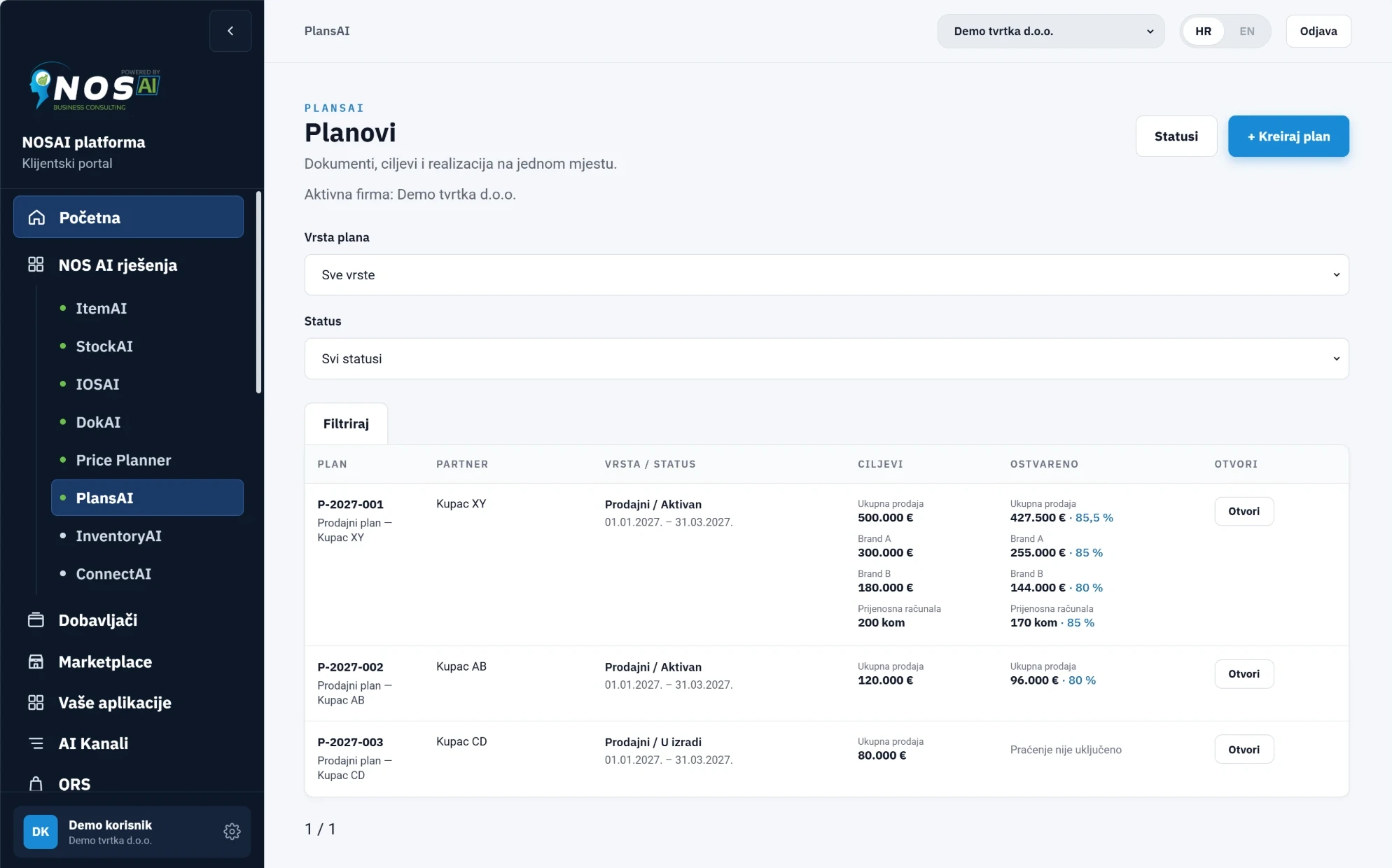
Task: Select PlansAI in the sidebar
Action: pos(147,498)
